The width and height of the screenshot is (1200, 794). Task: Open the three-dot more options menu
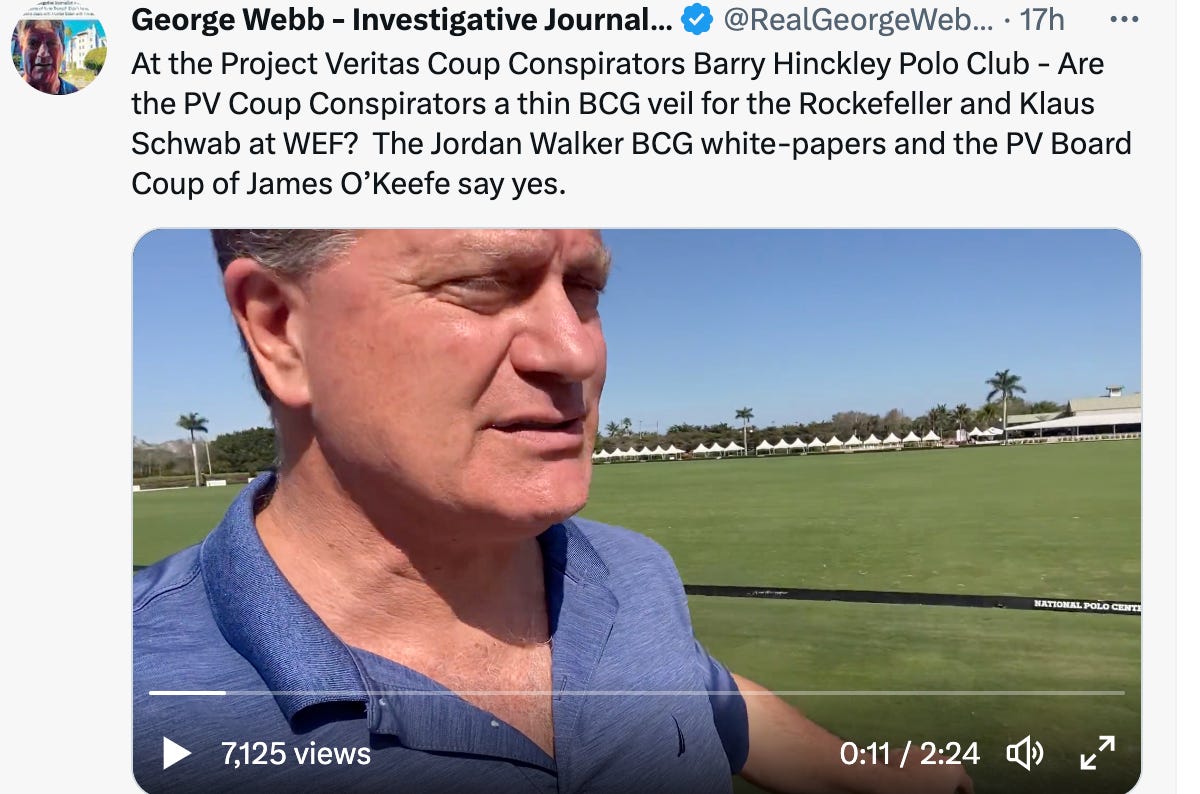[1125, 19]
